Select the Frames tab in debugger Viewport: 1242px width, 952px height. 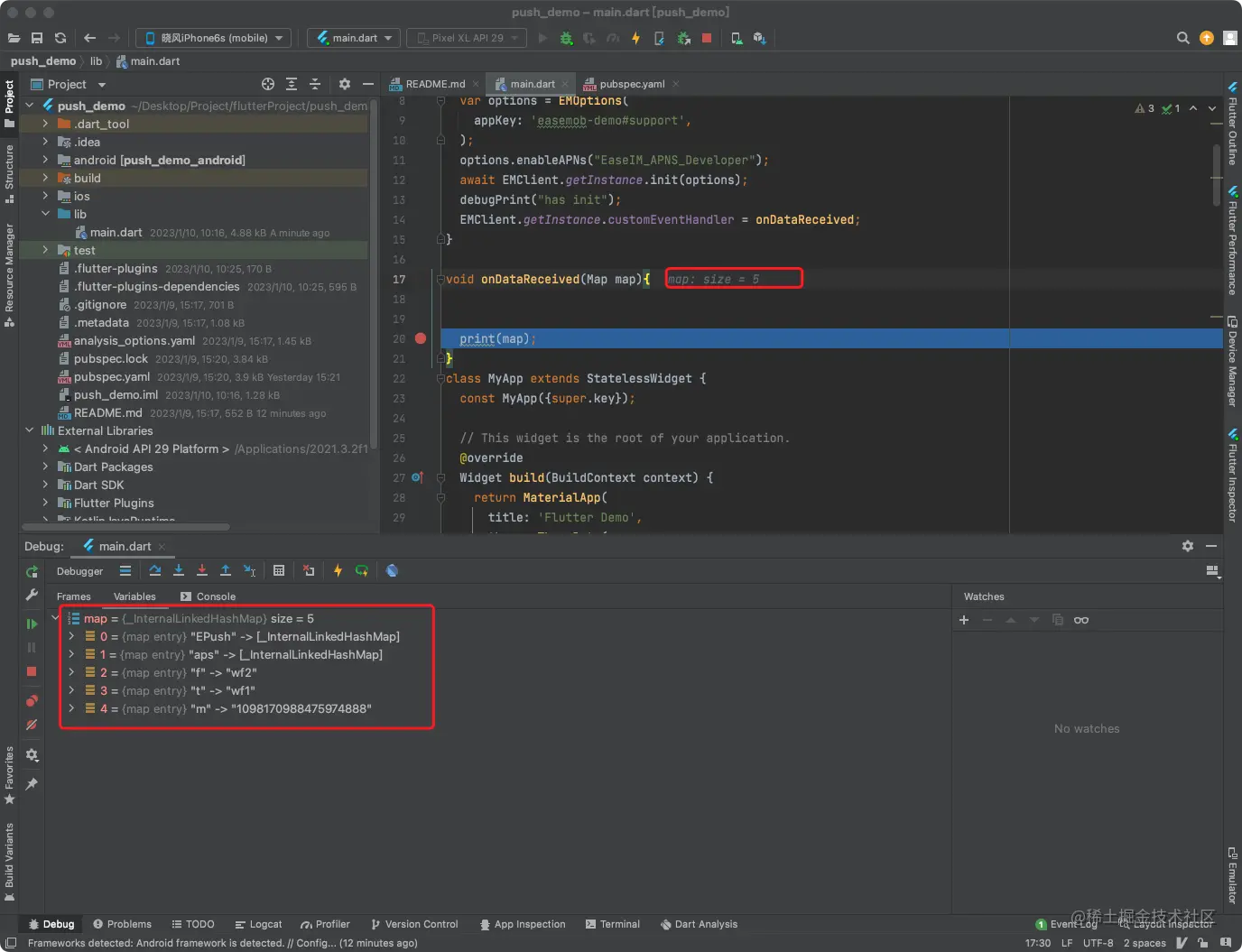click(x=74, y=596)
